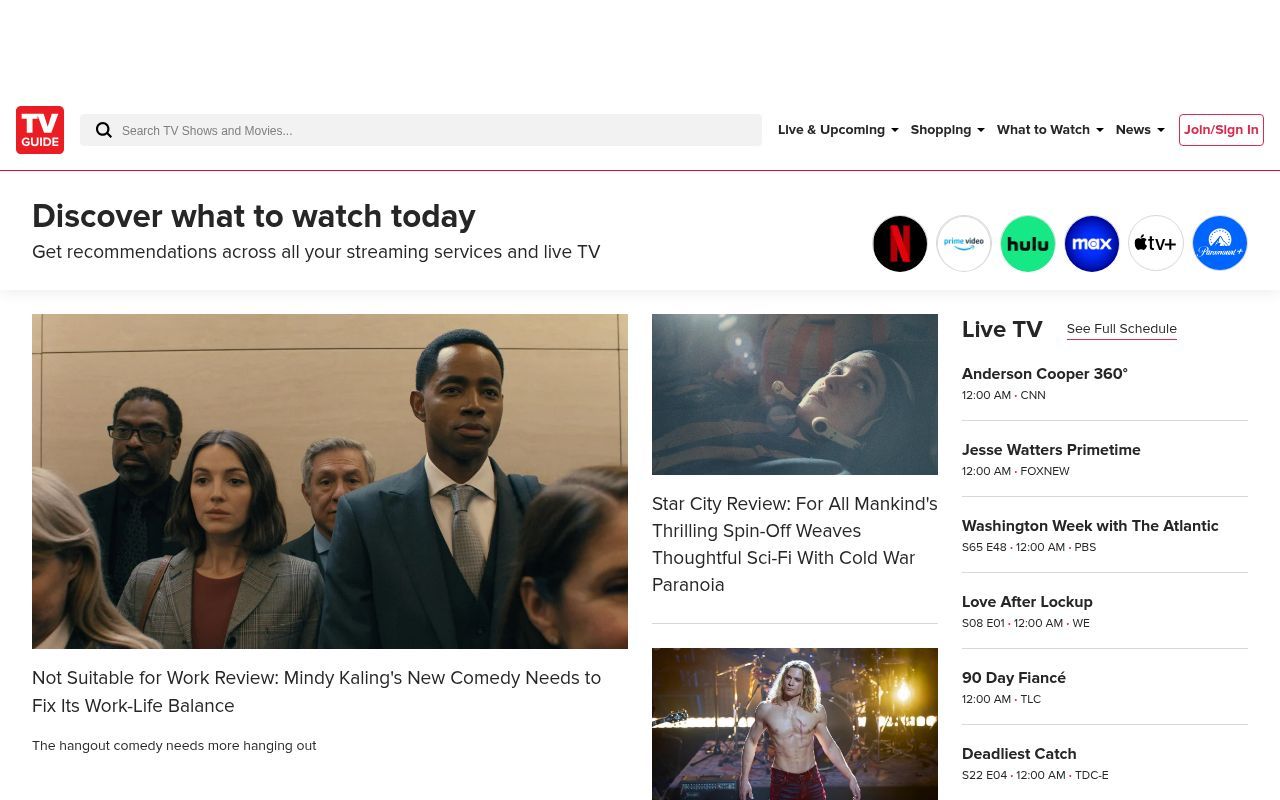Click the '12:00 AM · CNN' listing details
The height and width of the screenshot is (800, 1280).
pyautogui.click(x=1004, y=396)
